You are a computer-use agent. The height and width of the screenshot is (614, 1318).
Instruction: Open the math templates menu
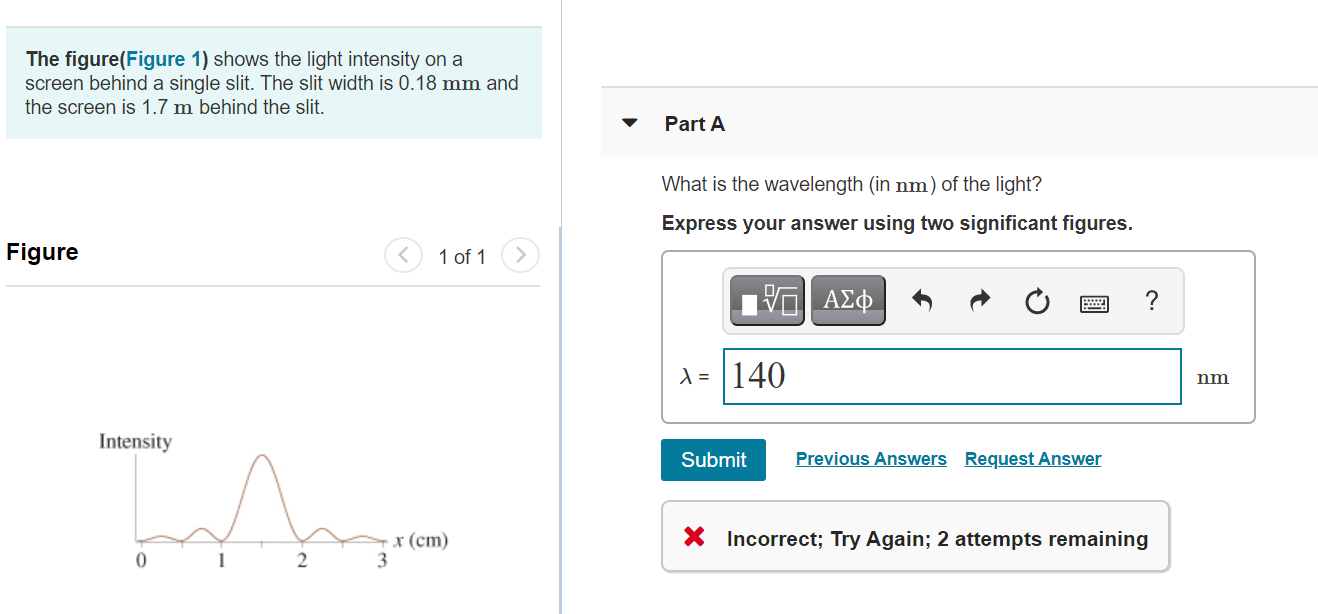(x=764, y=300)
